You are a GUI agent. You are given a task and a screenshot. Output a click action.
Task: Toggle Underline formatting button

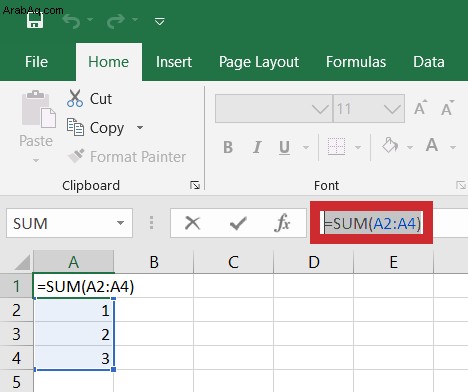tap(284, 147)
